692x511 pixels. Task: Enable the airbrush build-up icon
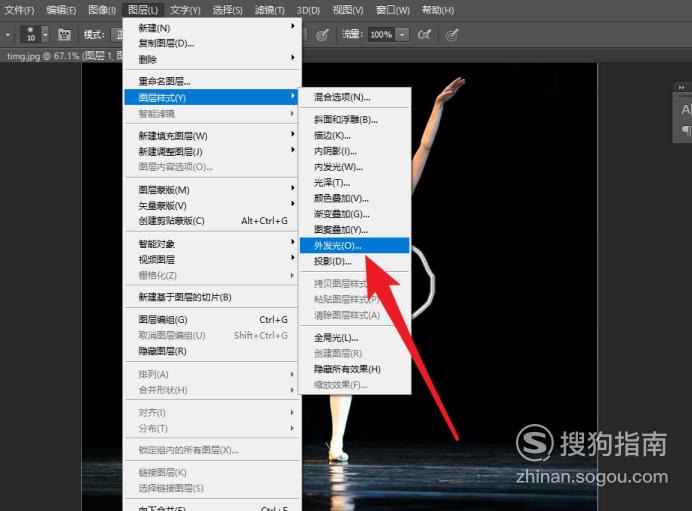[x=424, y=34]
